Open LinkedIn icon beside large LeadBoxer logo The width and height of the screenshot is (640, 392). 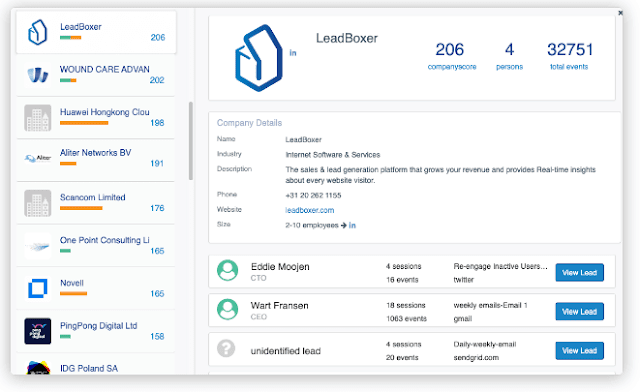click(293, 53)
